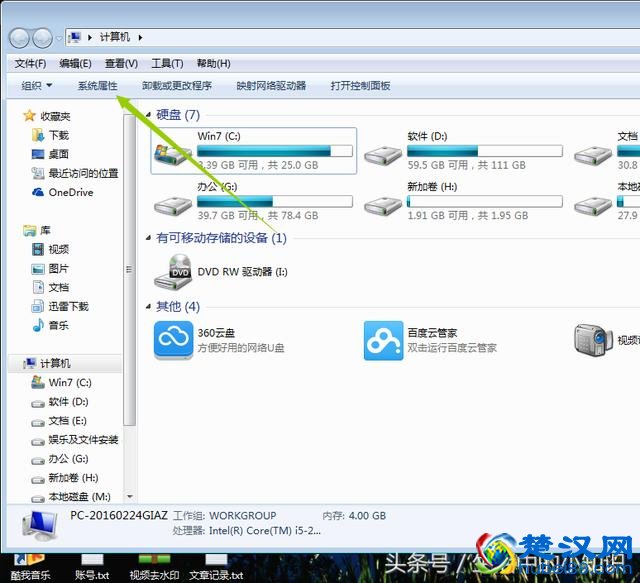This screenshot has width=640, height=583.
Task: Open the 组织 dropdown menu
Action: [x=37, y=86]
